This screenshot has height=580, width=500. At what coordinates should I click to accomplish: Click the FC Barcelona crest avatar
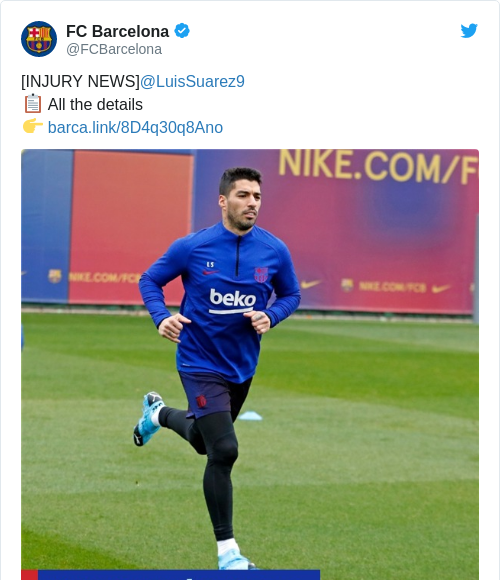tap(39, 39)
